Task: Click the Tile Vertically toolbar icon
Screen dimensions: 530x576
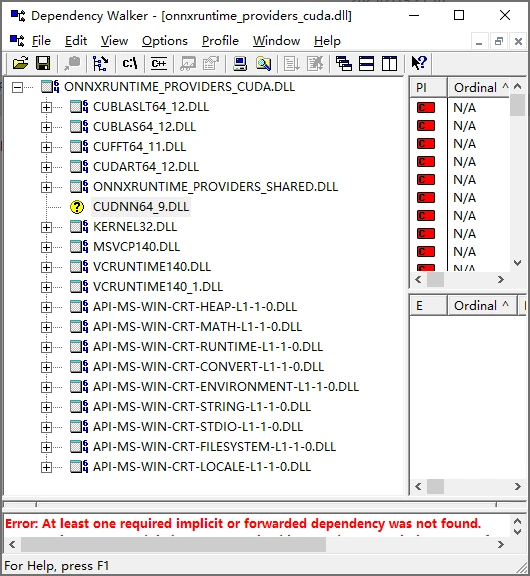Action: coord(389,64)
